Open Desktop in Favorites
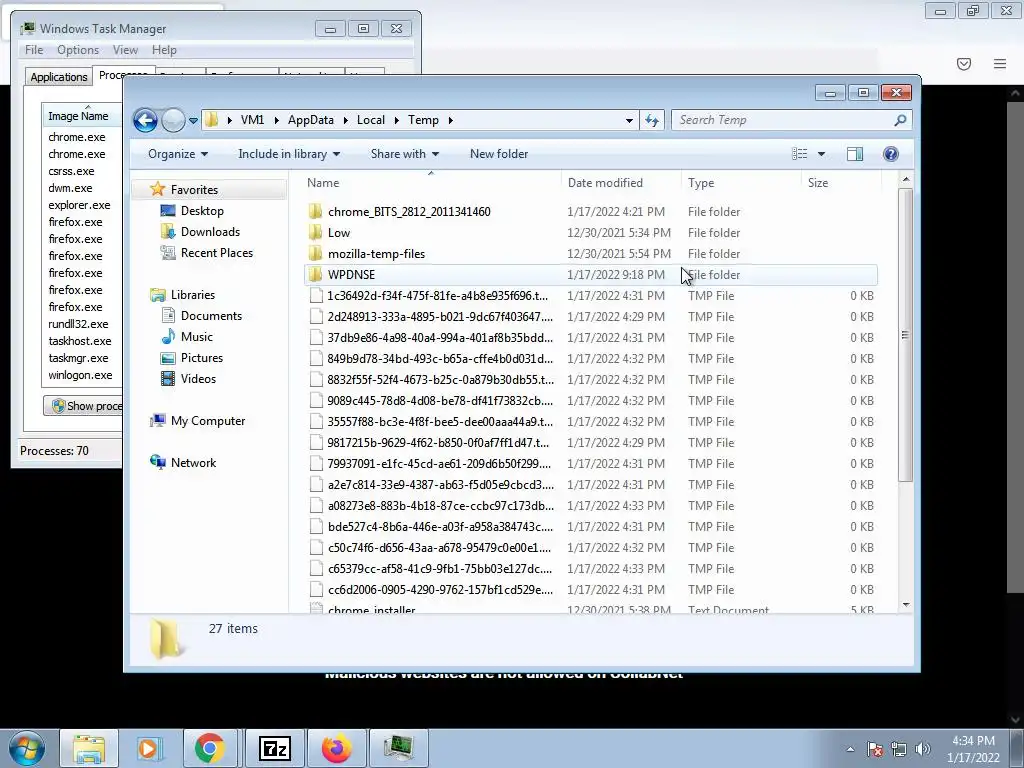The height and width of the screenshot is (768, 1024). click(202, 211)
